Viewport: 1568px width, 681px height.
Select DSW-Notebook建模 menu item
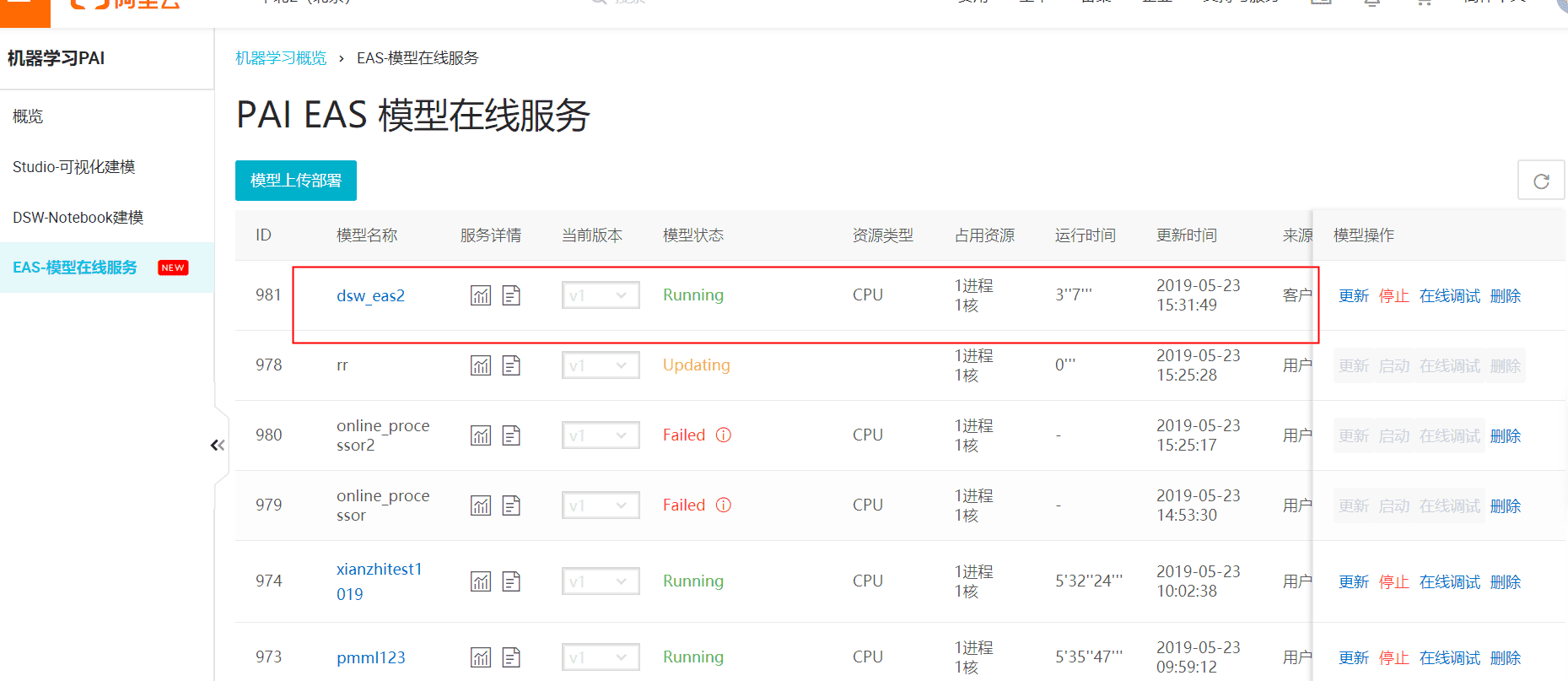(x=78, y=218)
